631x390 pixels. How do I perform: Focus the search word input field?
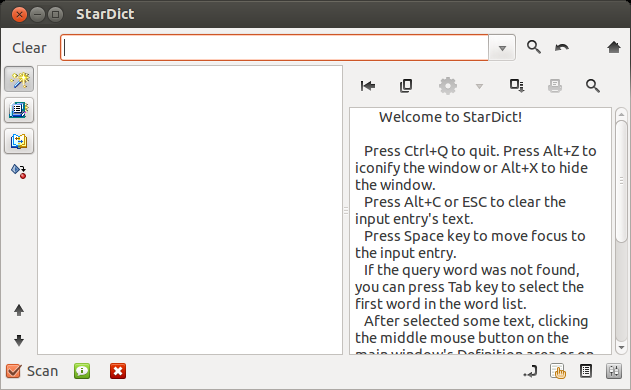tap(274, 47)
